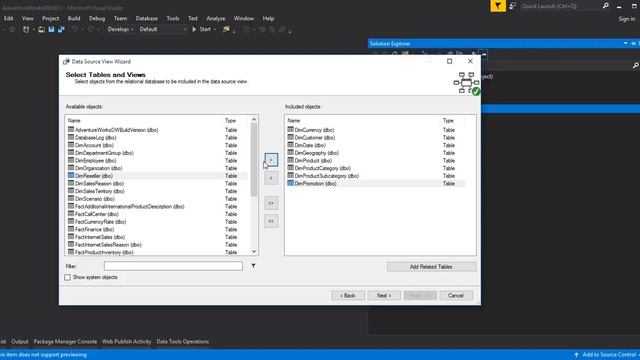Click the Back button in wizard
The height and width of the screenshot is (360, 640).
(348, 296)
